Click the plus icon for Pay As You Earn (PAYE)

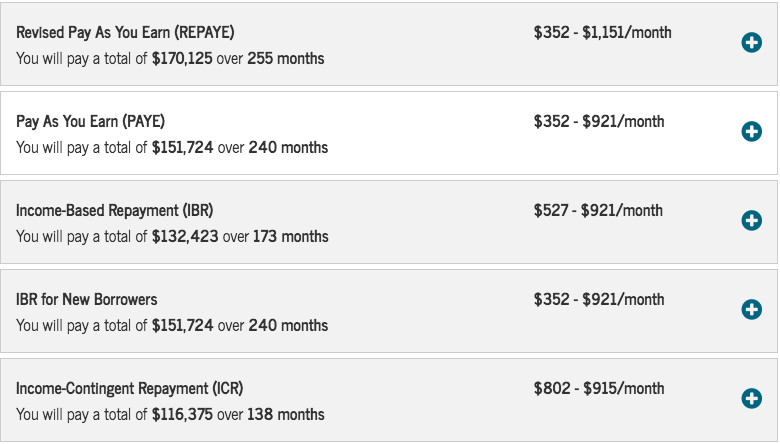751,132
